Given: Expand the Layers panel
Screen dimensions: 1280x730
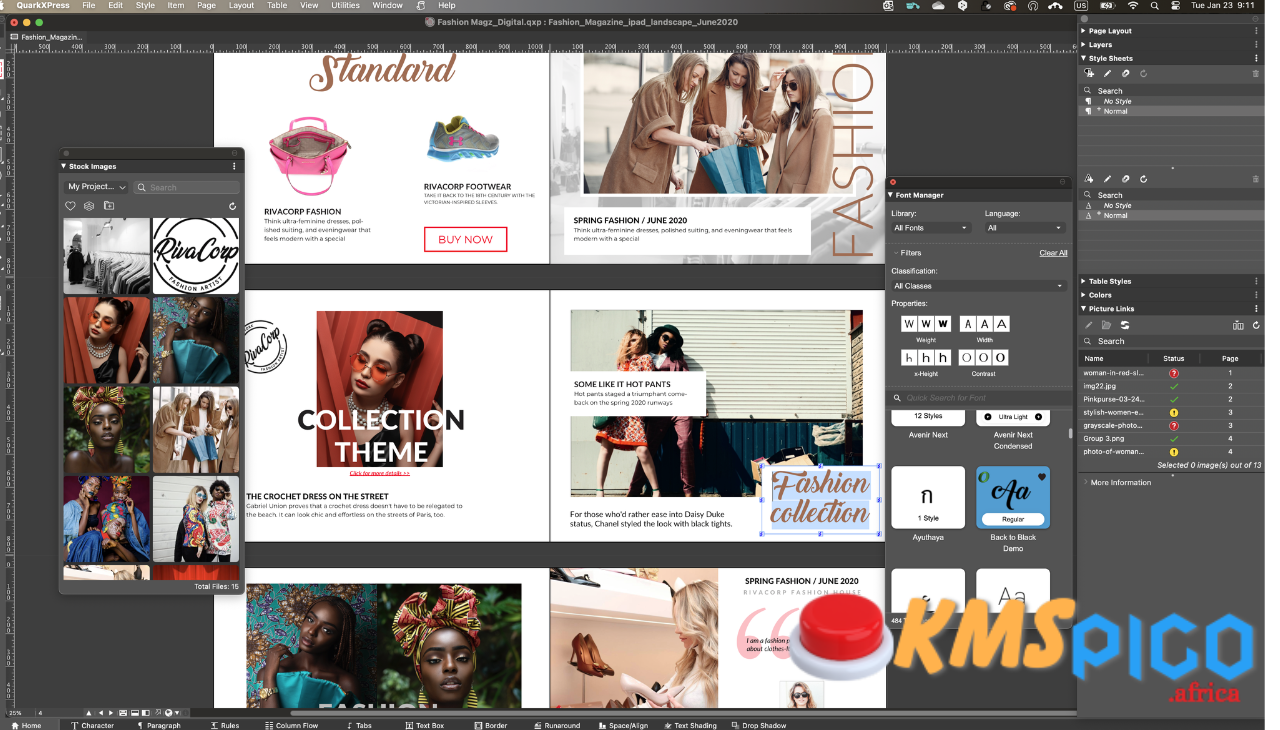Looking at the screenshot, I should [1084, 45].
